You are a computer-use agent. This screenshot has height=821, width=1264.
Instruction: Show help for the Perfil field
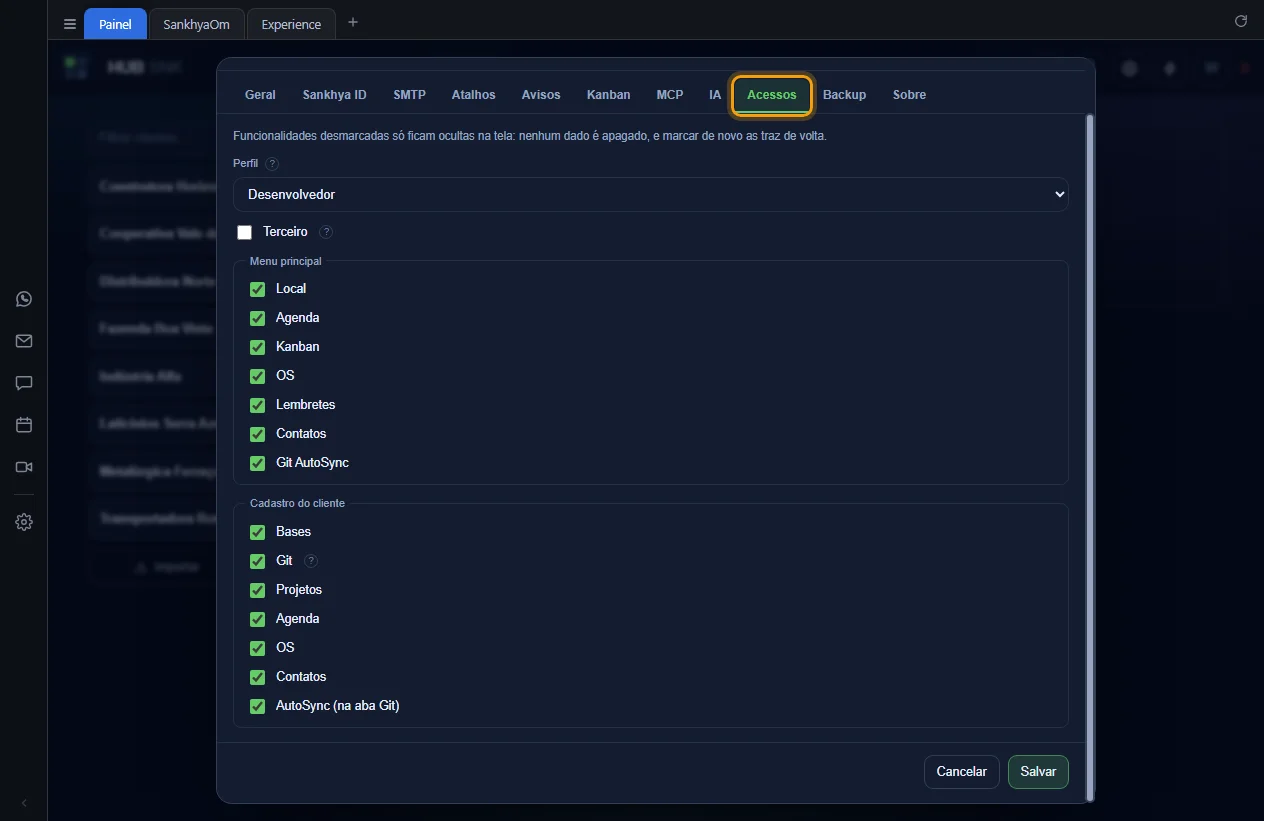pyautogui.click(x=272, y=164)
